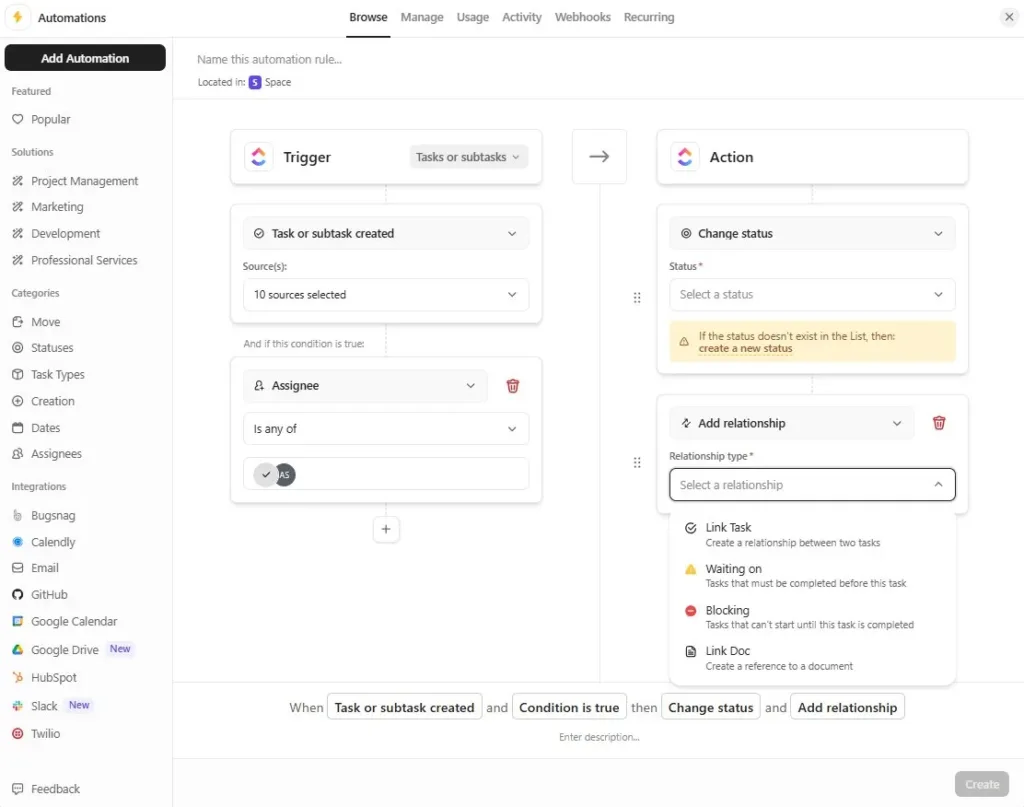
Task: Choose the Link Task relationship option
Action: 812,535
